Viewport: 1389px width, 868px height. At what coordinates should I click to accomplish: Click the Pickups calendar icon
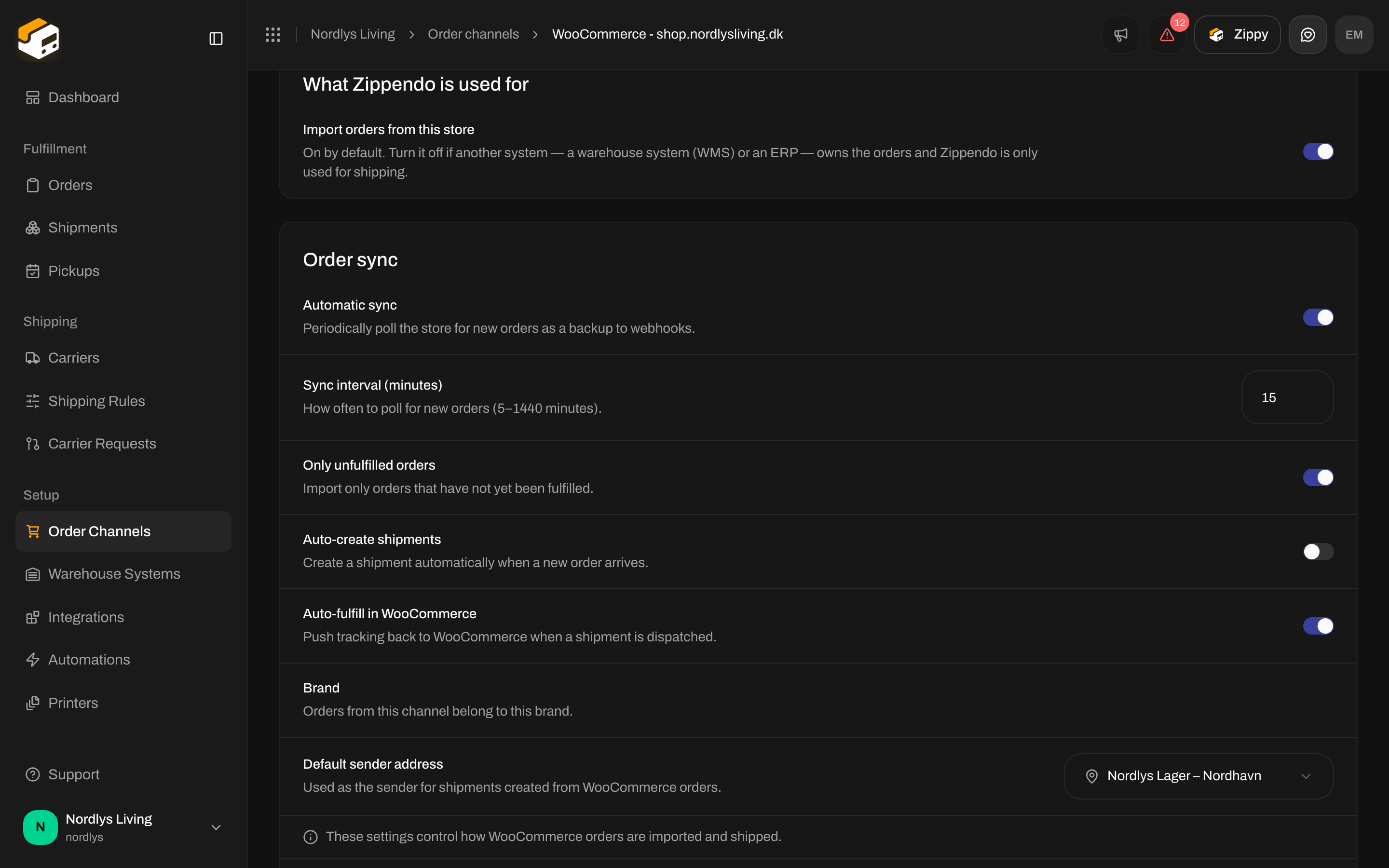point(33,271)
